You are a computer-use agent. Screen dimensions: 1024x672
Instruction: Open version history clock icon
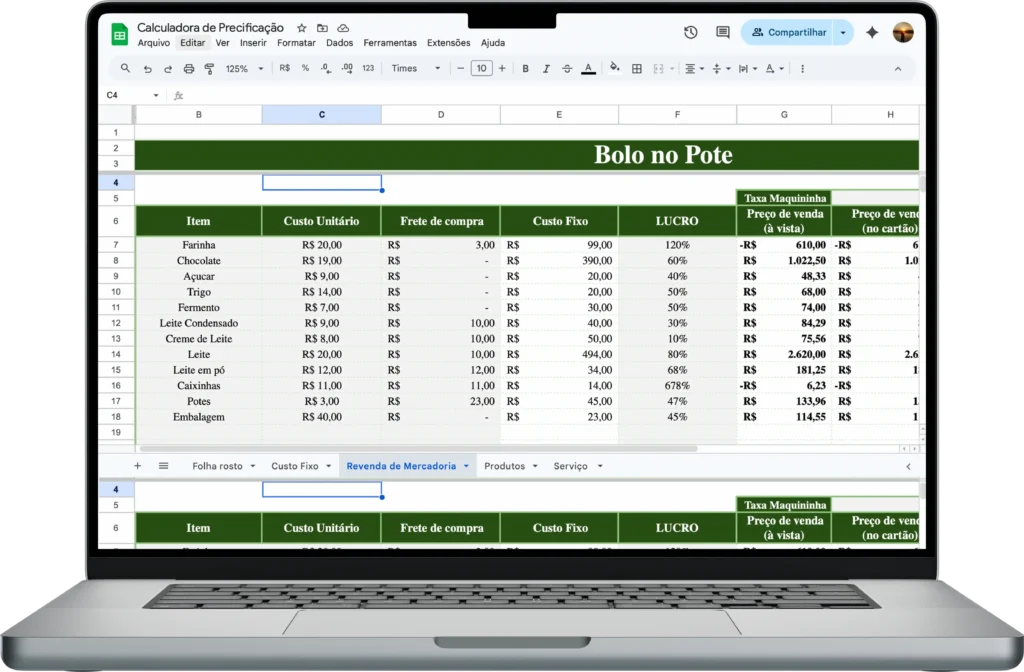tap(691, 32)
